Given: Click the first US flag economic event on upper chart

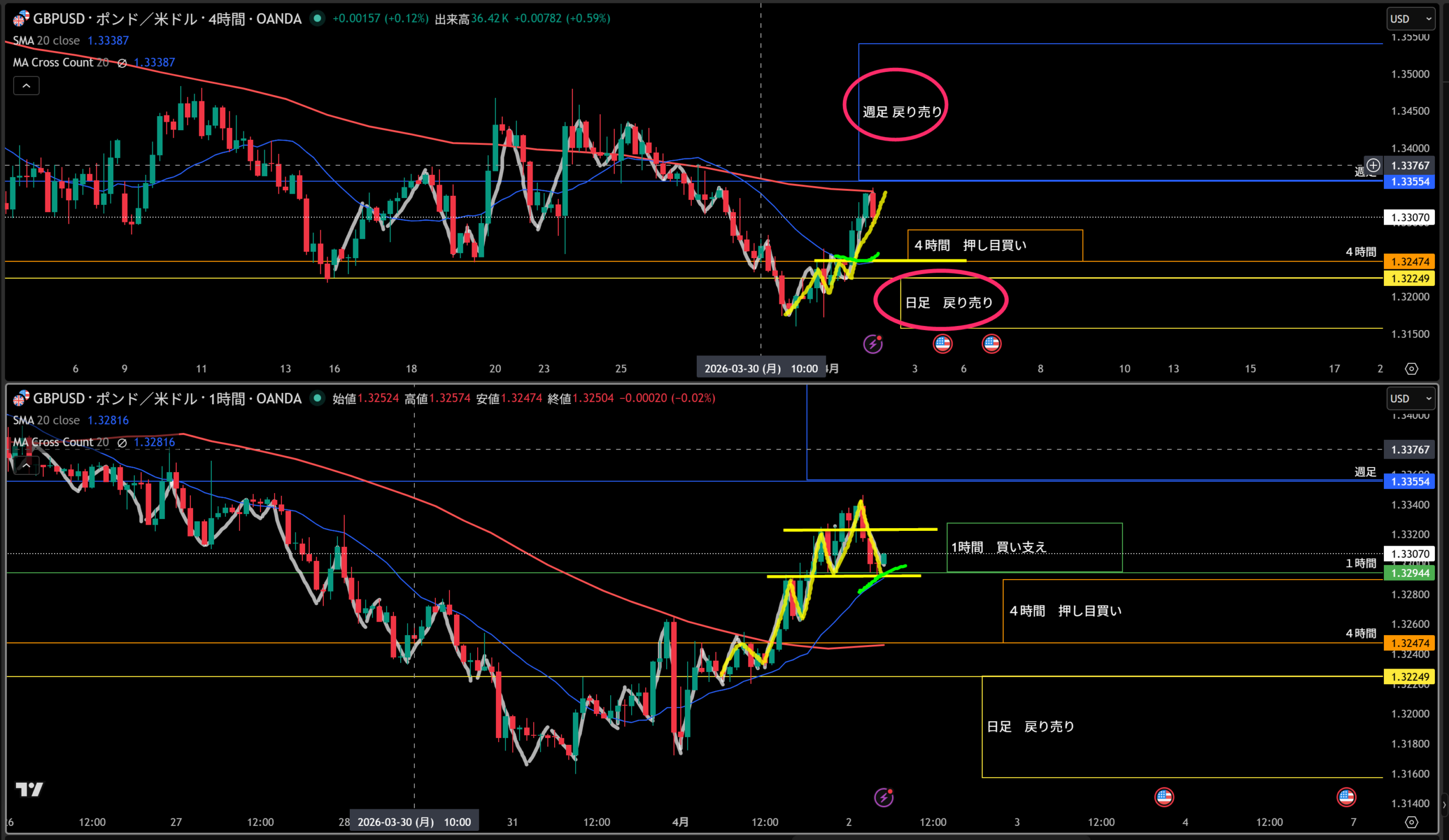Looking at the screenshot, I should 942,344.
